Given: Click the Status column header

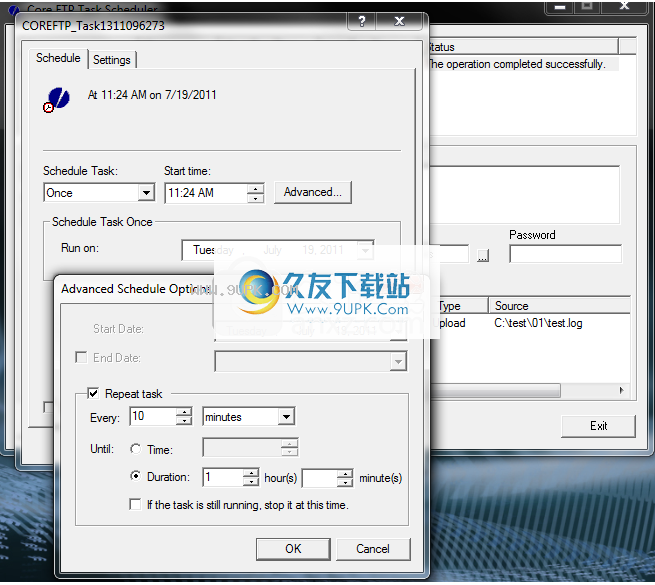Looking at the screenshot, I should point(524,47).
